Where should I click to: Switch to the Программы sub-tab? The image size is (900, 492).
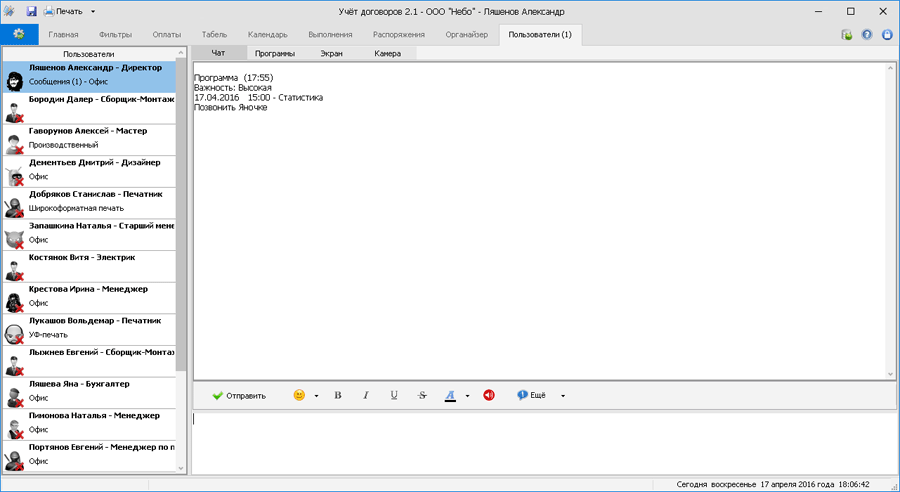(x=275, y=53)
